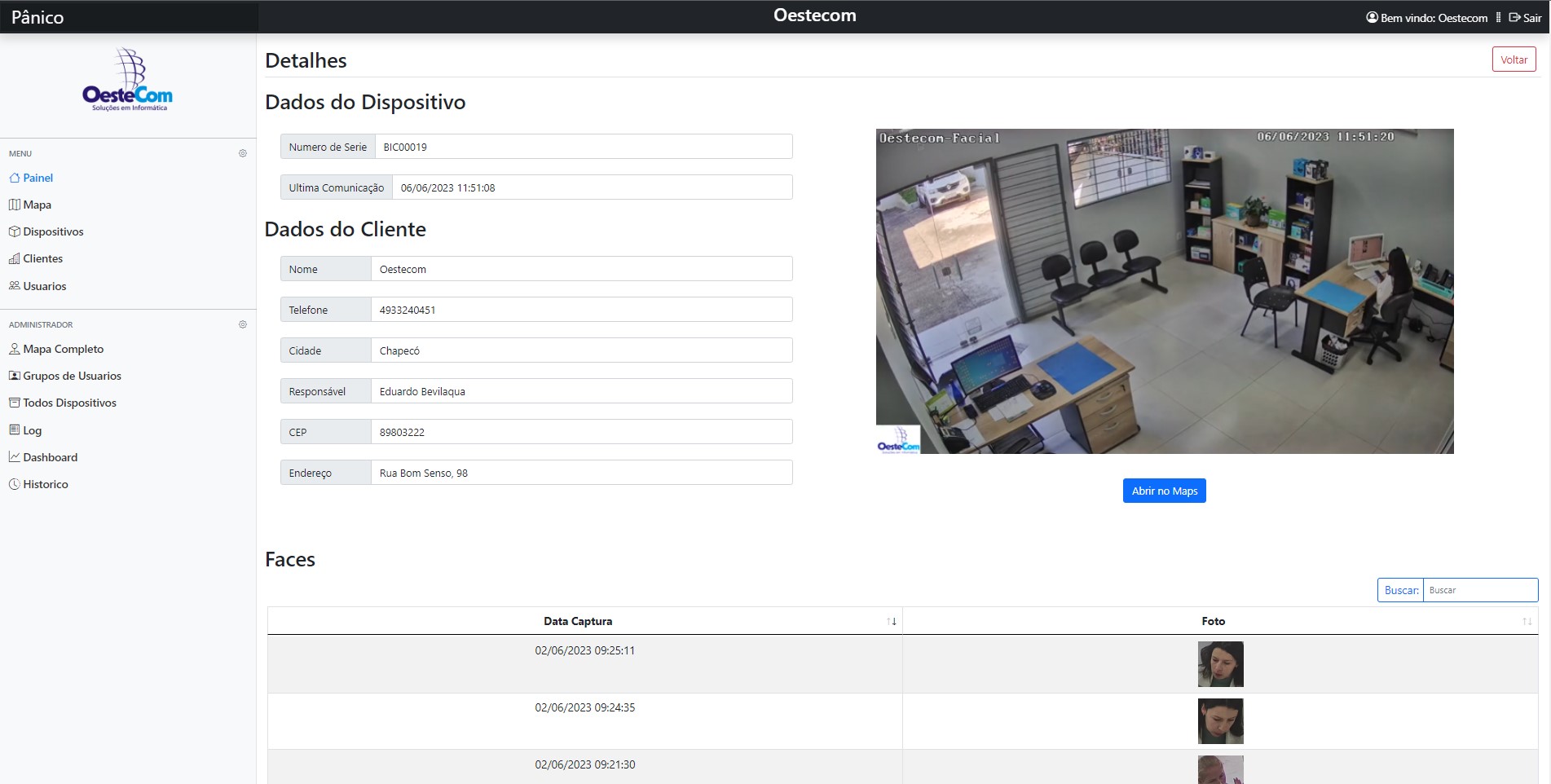The height and width of the screenshot is (784, 1551).
Task: Open Mapa Completo menu item
Action: point(63,349)
